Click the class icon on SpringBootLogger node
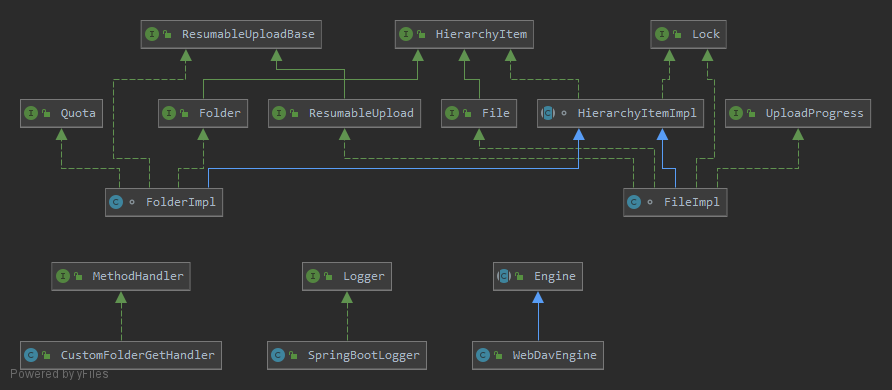Image resolution: width=892 pixels, height=390 pixels. click(x=278, y=355)
